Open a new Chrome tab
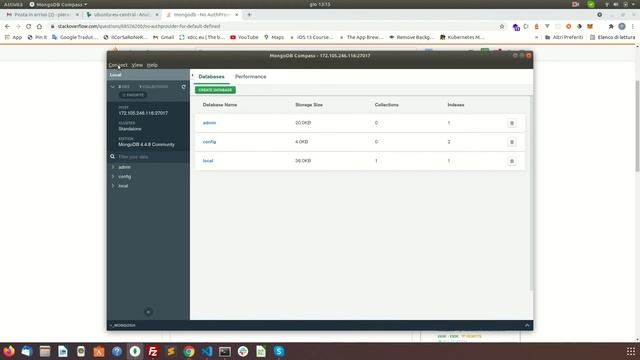The width and height of the screenshot is (640, 360). point(249,15)
